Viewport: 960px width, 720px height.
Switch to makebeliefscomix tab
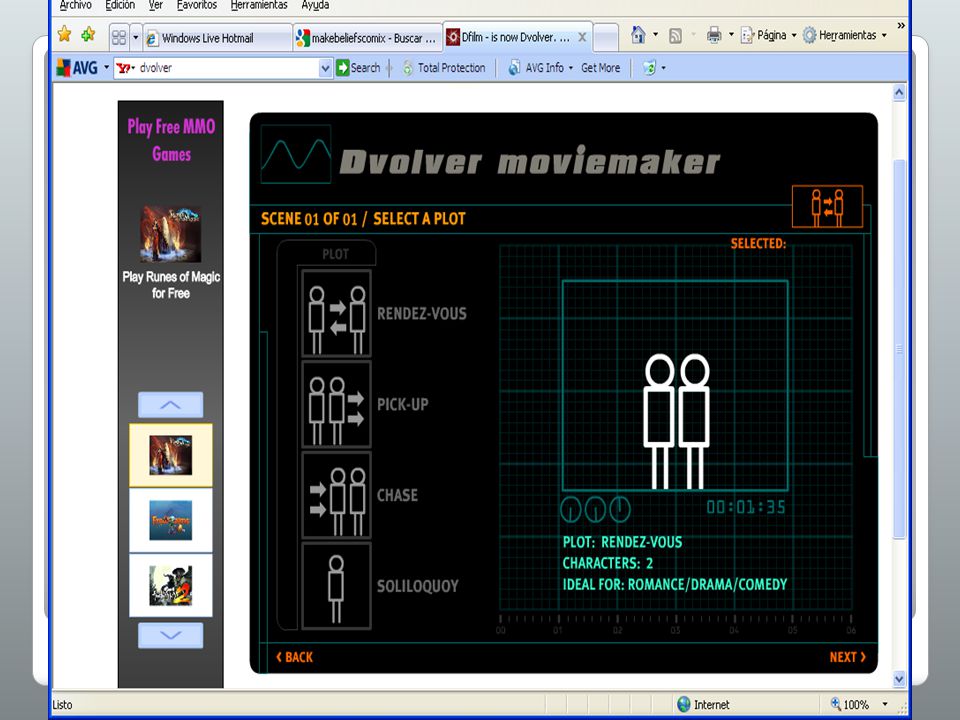point(367,38)
